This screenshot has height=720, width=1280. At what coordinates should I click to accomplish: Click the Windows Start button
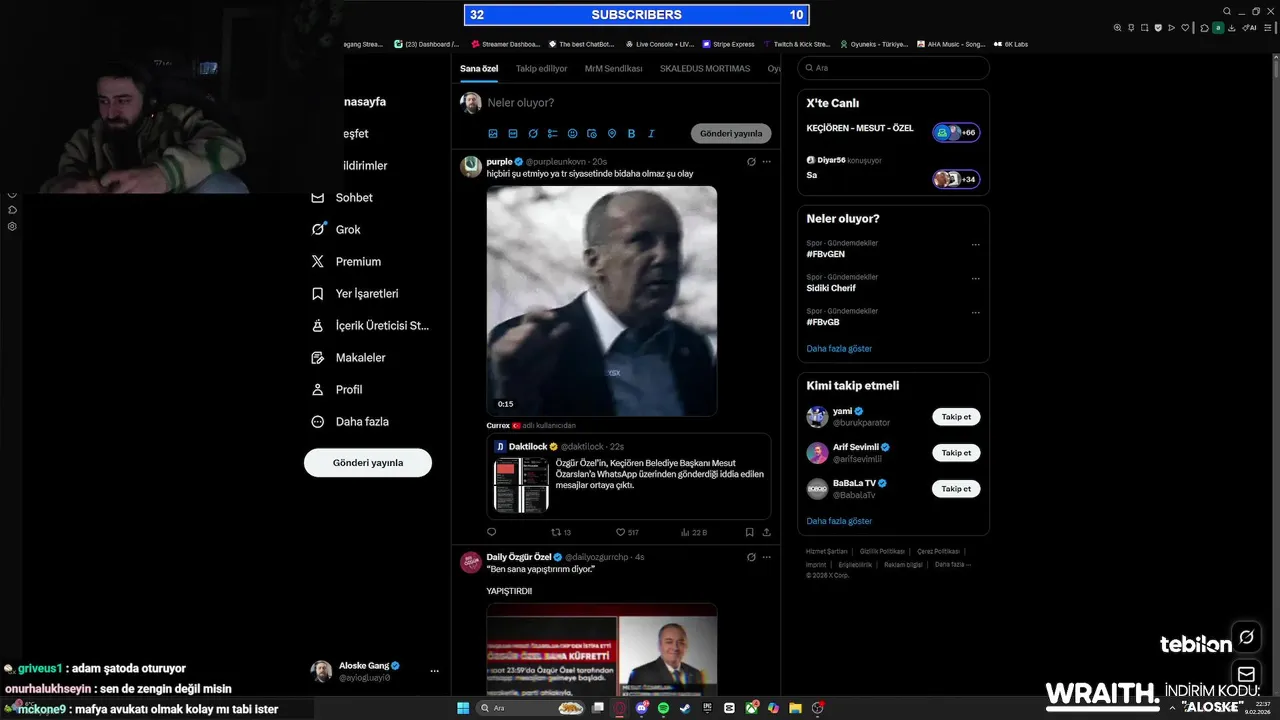[463, 708]
